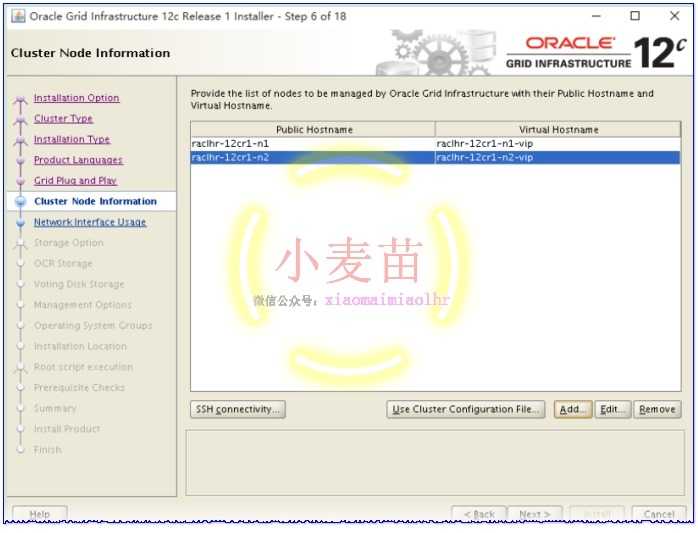
Task: Select the raclhr-12cr1-n1 public hostname cell
Action: 313,144
